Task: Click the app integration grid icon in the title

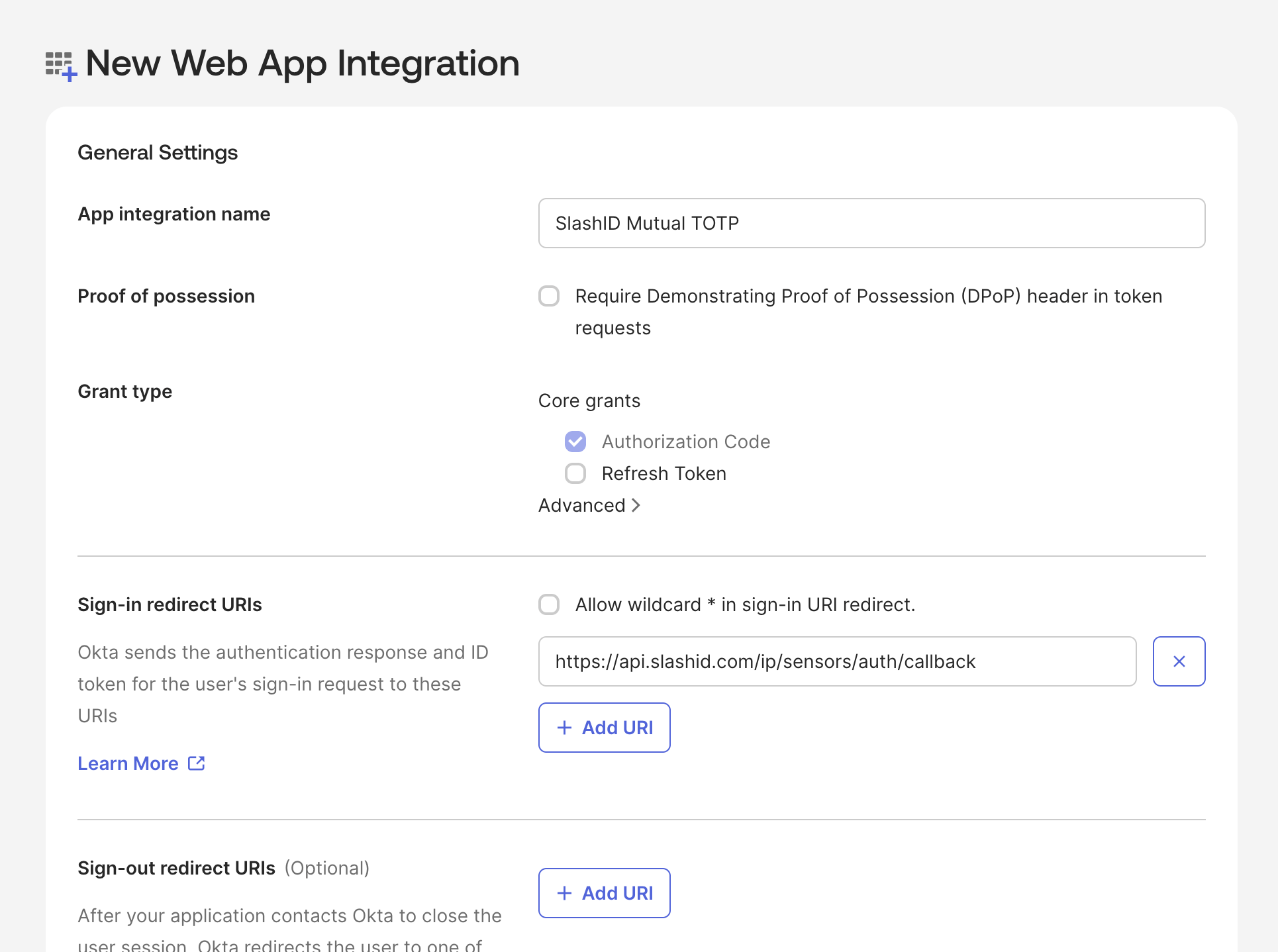Action: (61, 66)
